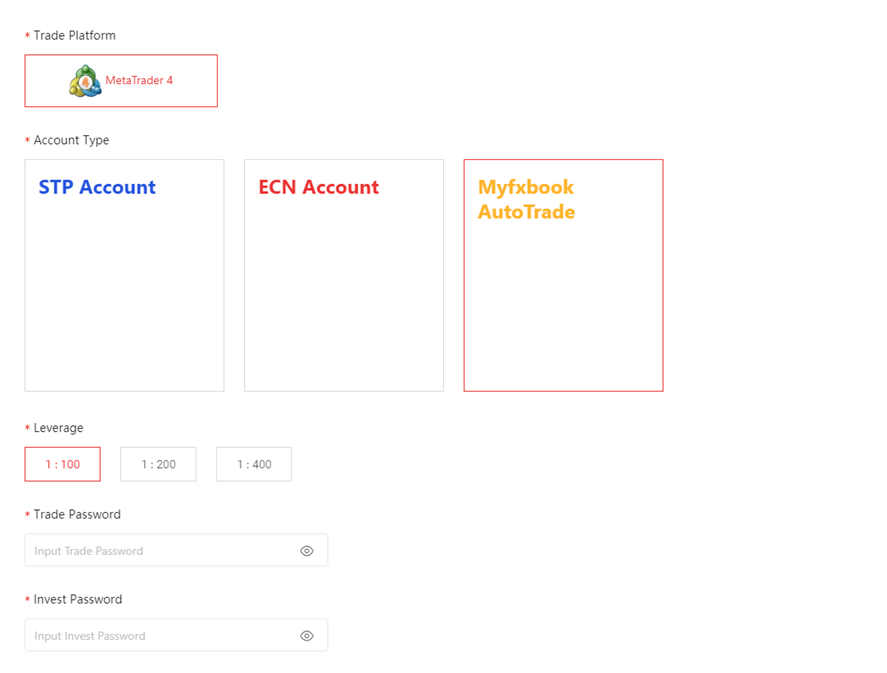Toggle Invest Password visibility eye icon

(307, 636)
